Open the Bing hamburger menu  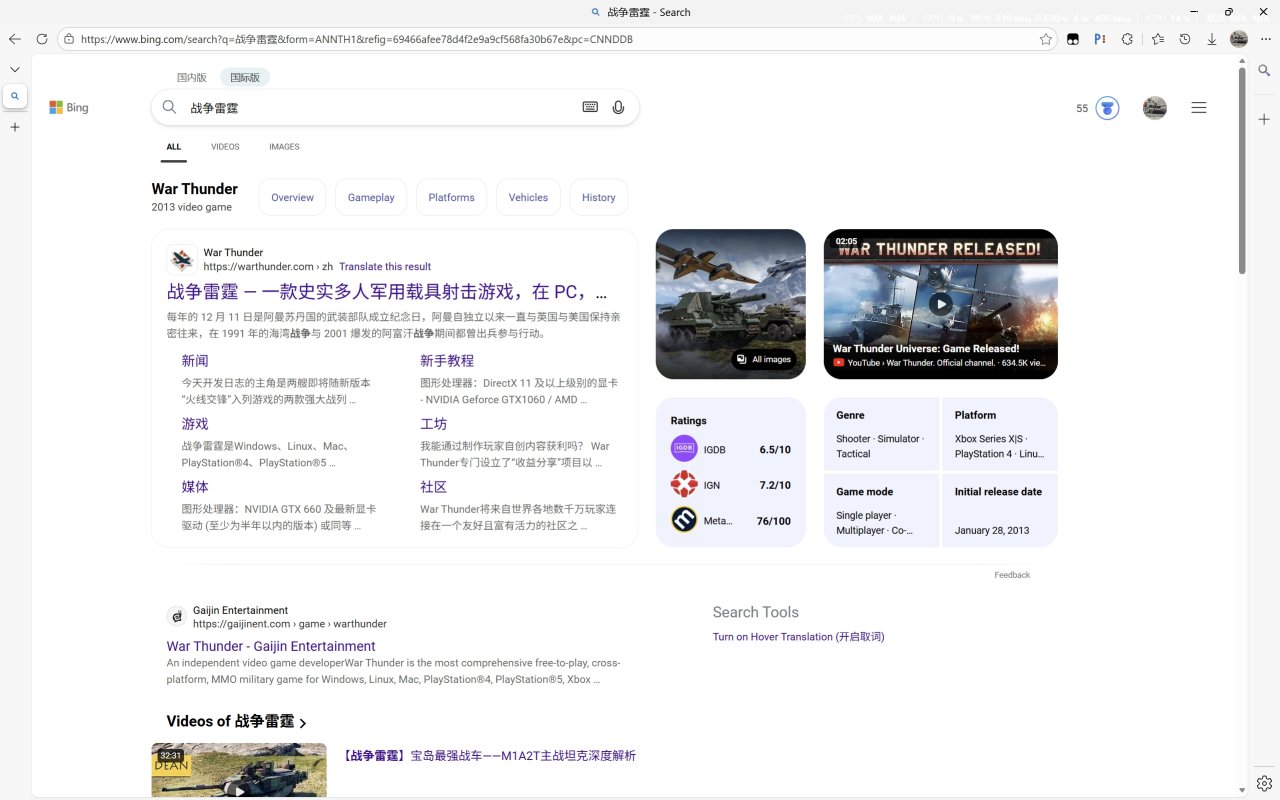(x=1199, y=108)
